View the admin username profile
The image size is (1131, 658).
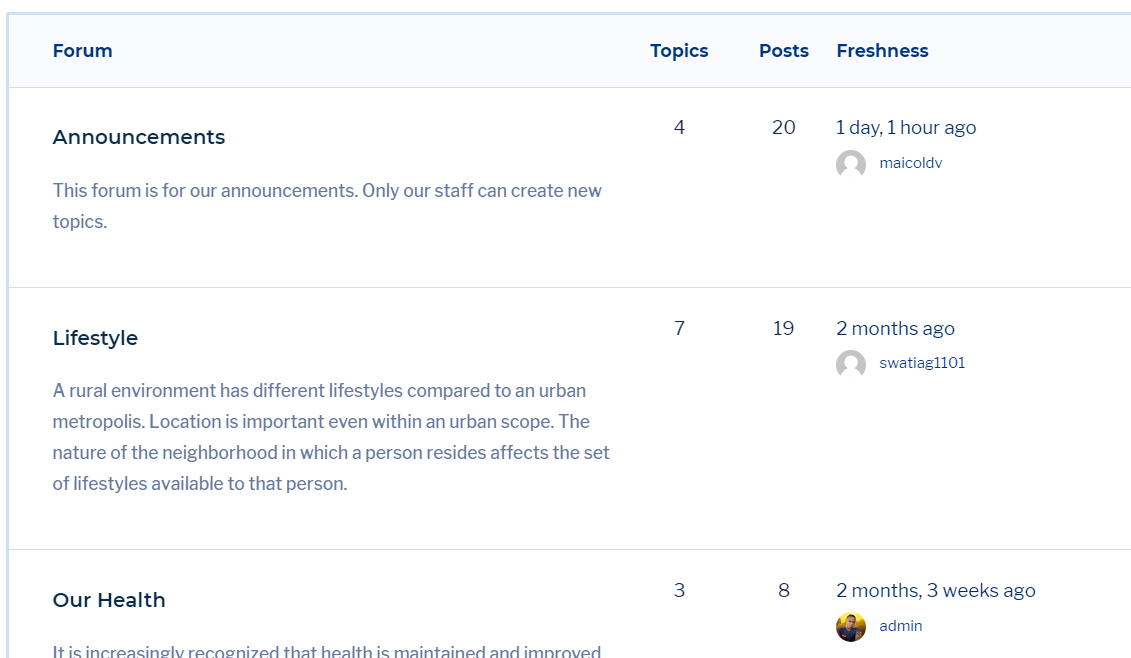(x=901, y=626)
